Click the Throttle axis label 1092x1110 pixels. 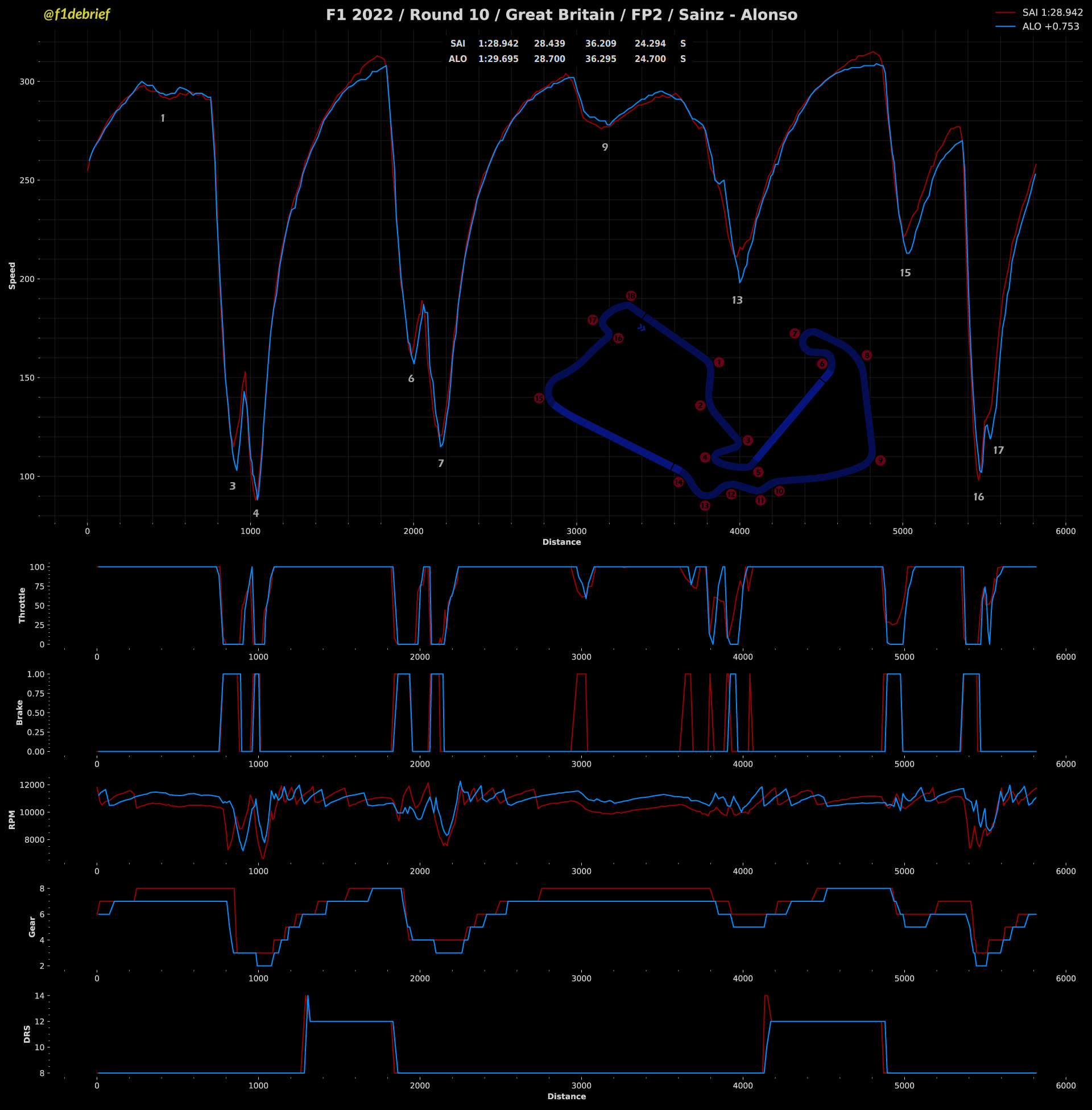click(22, 605)
